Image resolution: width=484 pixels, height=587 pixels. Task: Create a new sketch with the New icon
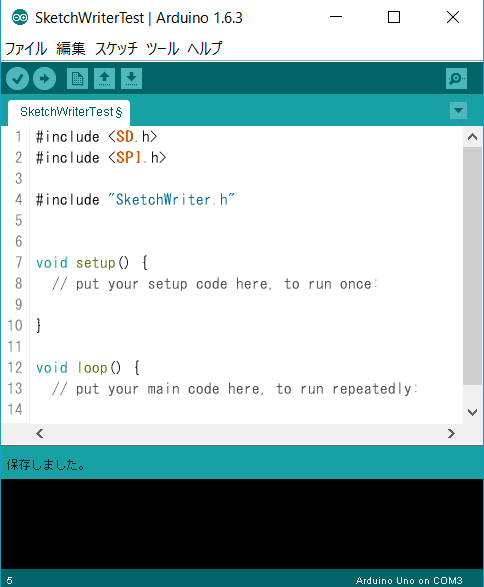(77, 79)
